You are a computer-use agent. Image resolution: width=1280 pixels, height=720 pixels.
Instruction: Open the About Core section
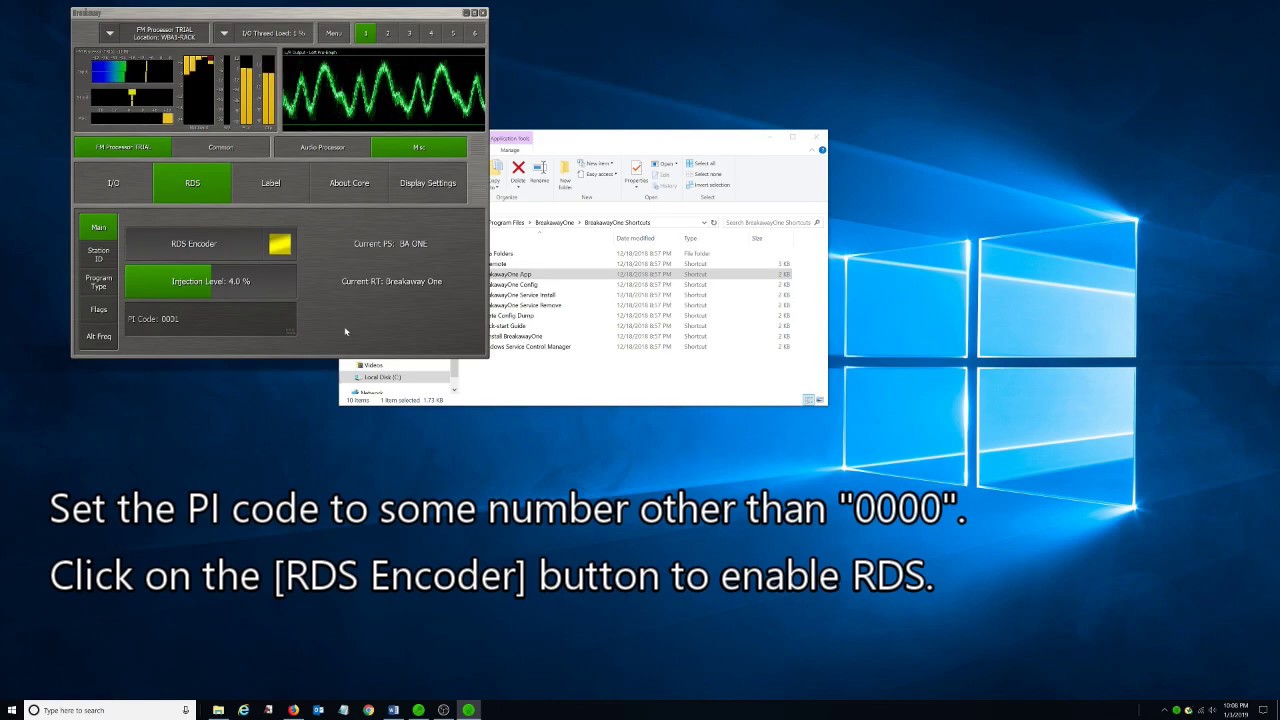click(x=349, y=183)
